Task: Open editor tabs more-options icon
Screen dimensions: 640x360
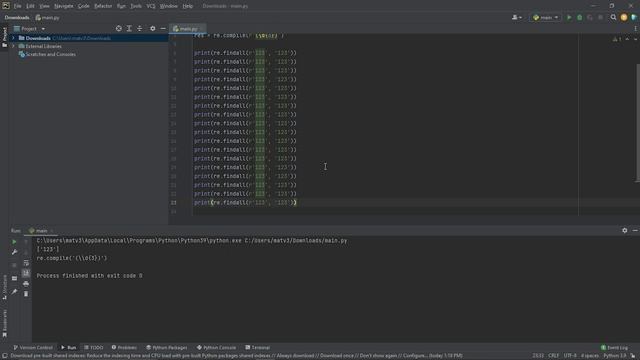Action: point(635,29)
